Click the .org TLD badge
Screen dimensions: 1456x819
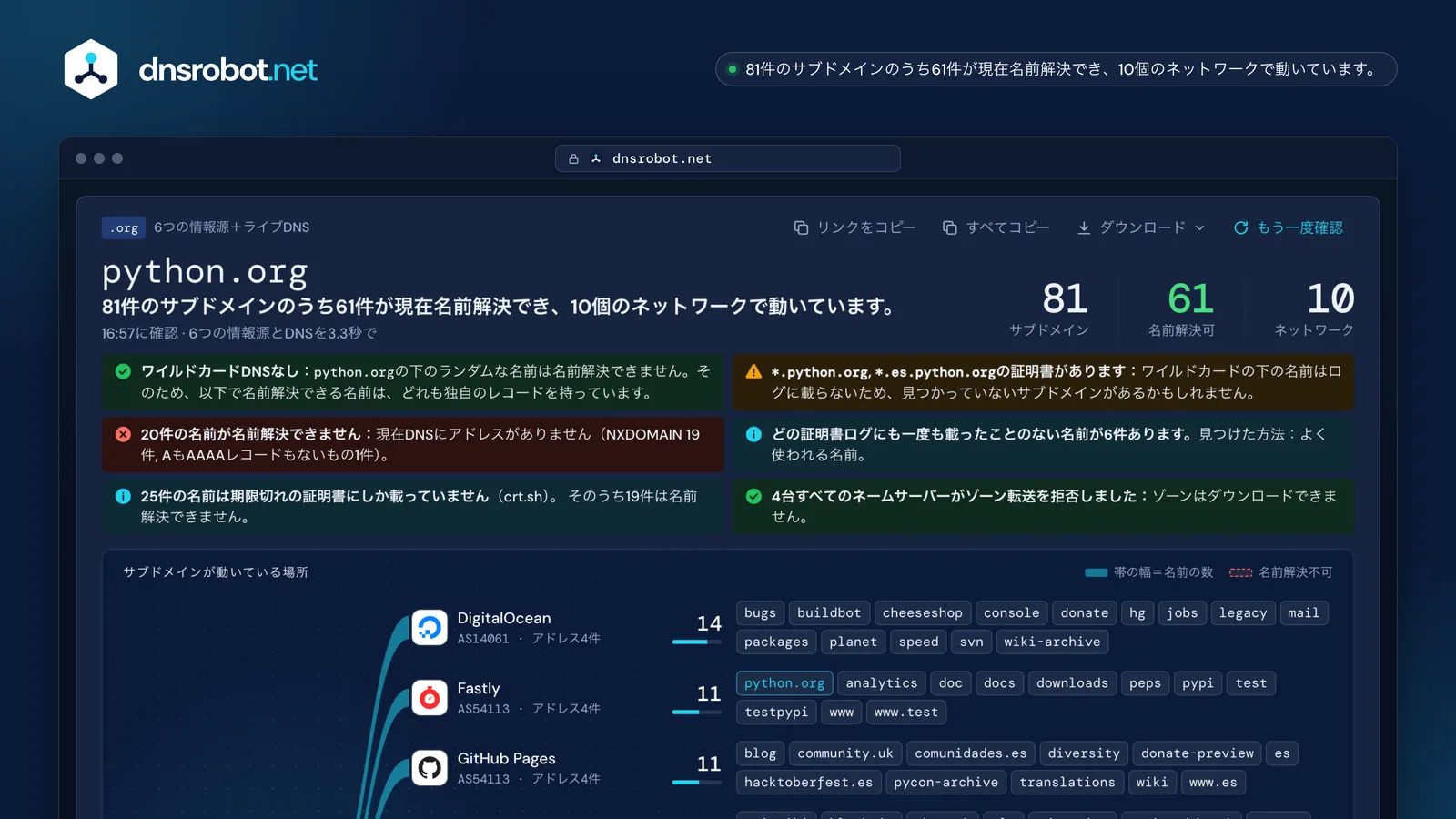(124, 227)
